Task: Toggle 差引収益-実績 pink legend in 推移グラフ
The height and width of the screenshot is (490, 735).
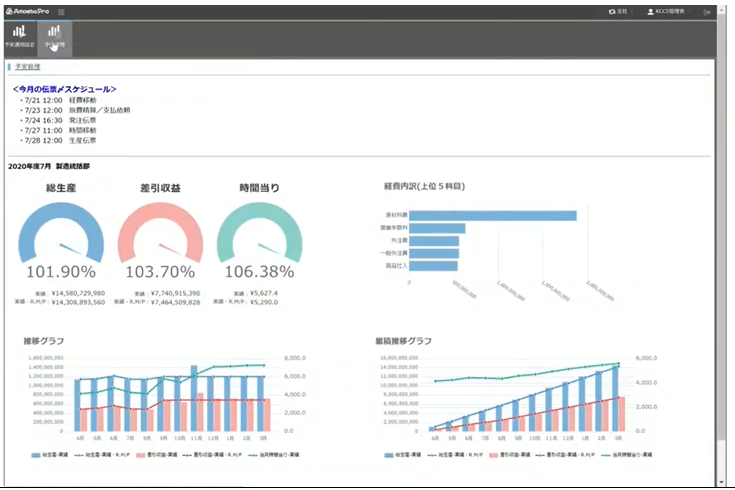Action: [156, 455]
